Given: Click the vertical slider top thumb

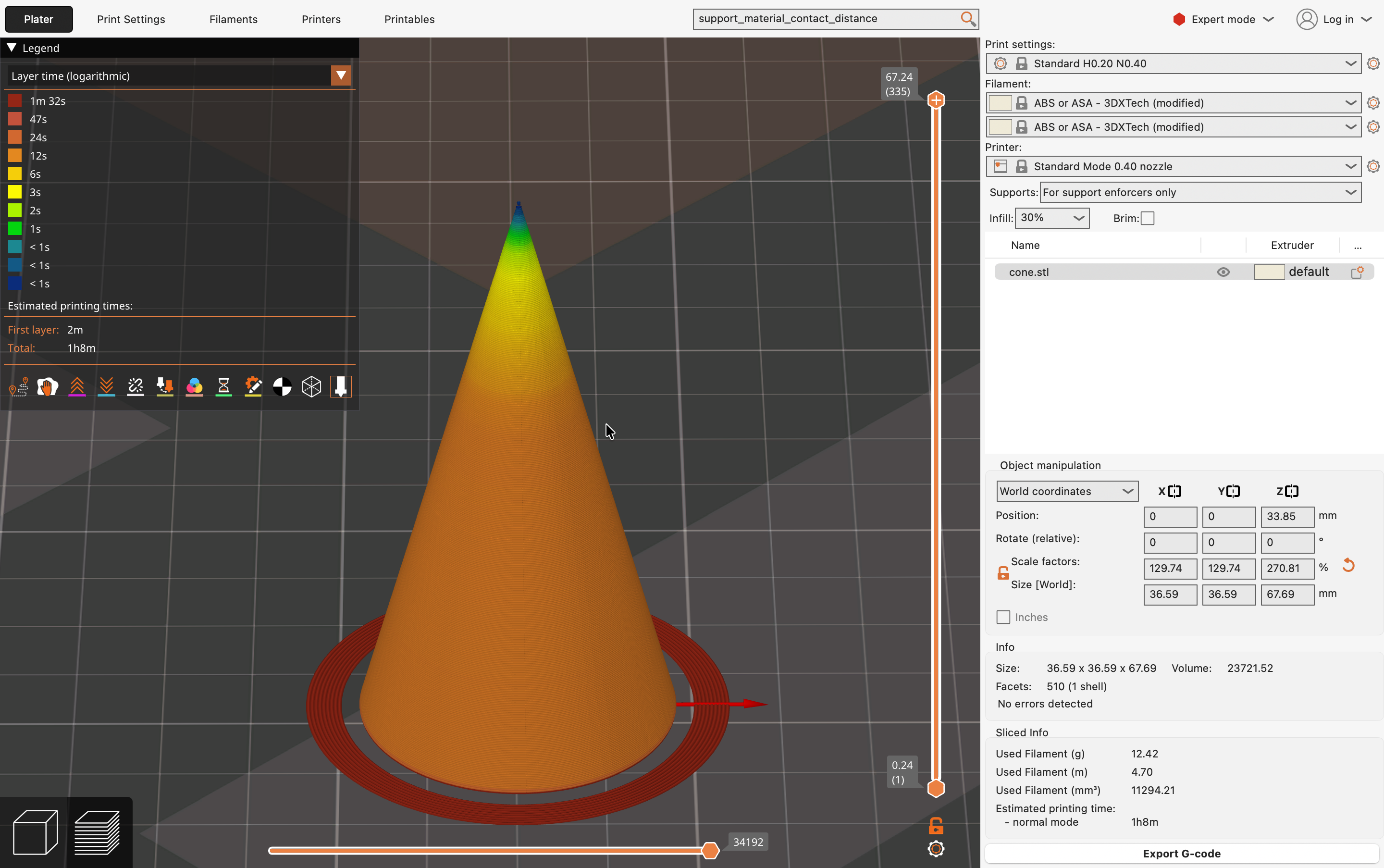Looking at the screenshot, I should coord(936,100).
